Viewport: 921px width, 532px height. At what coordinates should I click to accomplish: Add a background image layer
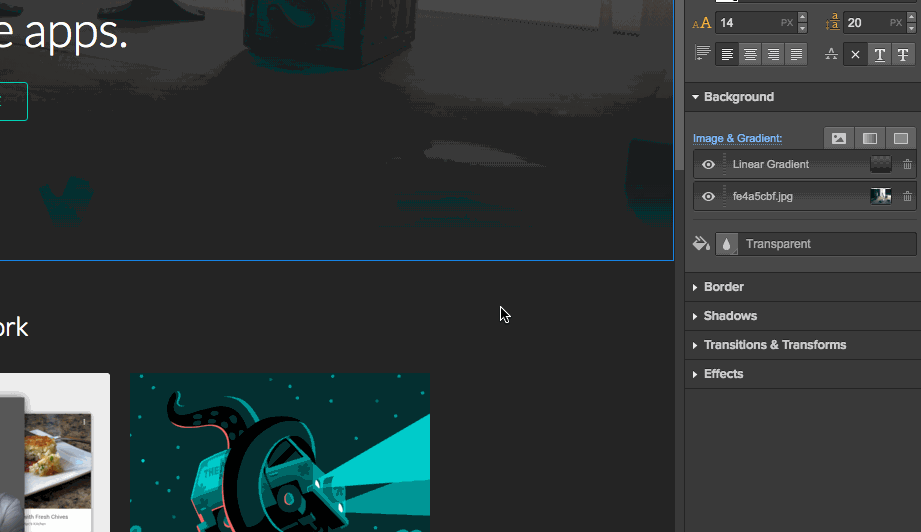tap(839, 138)
